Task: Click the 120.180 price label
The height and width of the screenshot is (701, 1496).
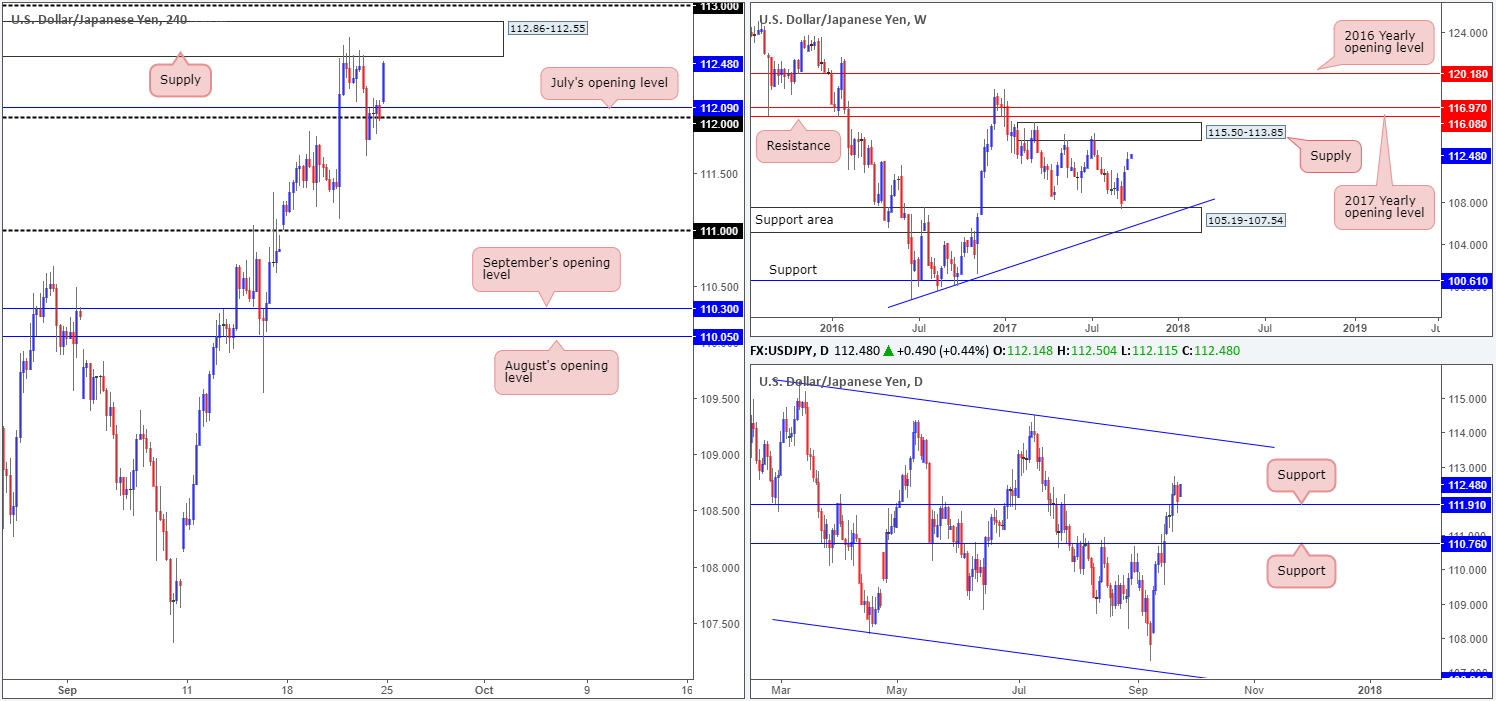Action: 1466,74
